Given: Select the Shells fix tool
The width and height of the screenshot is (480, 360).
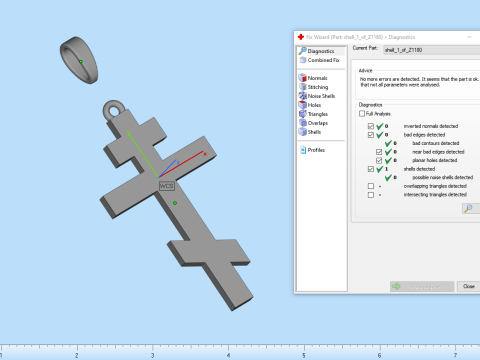Looking at the screenshot, I should click(310, 132).
